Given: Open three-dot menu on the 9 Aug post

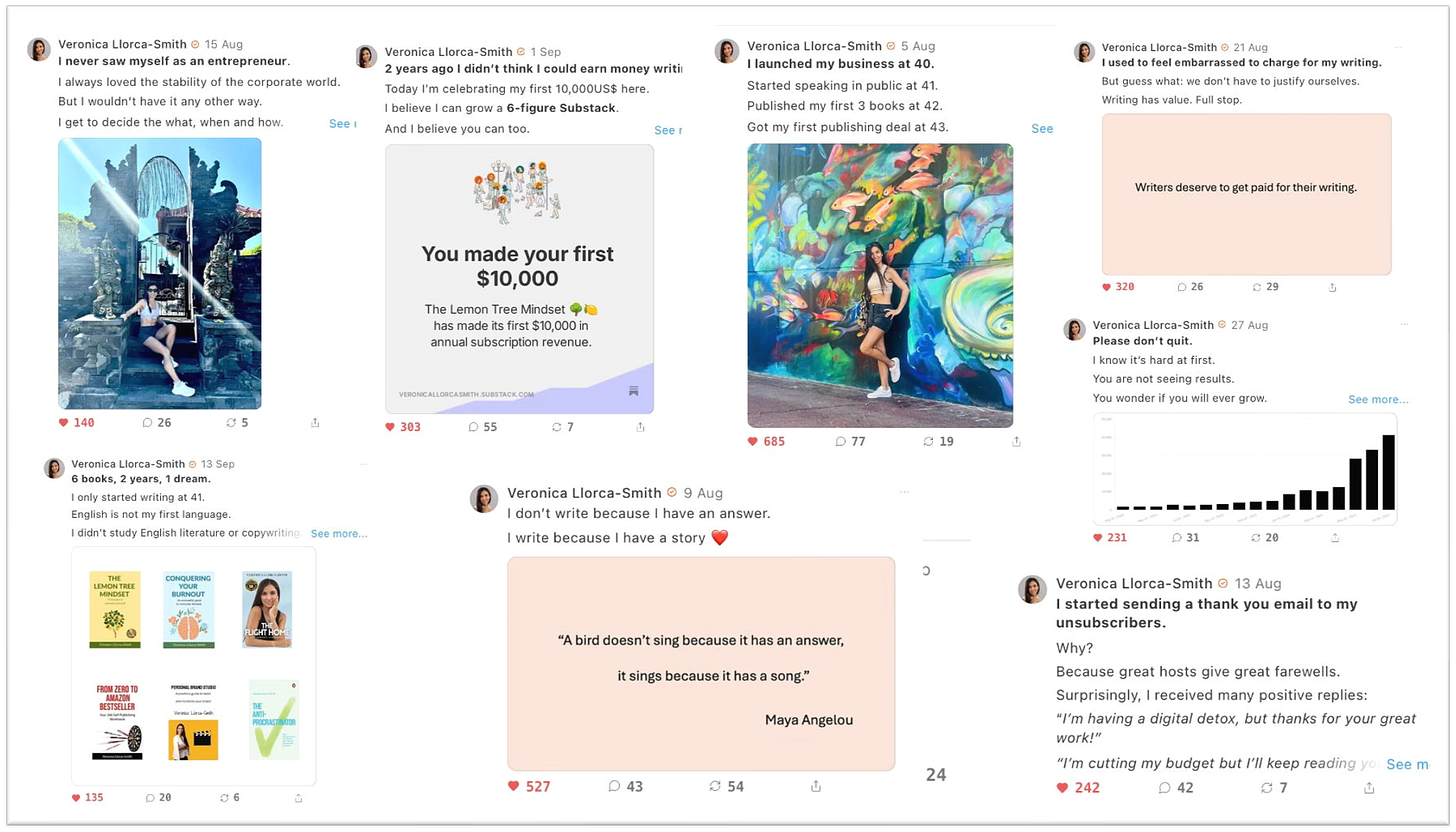Looking at the screenshot, I should (x=904, y=492).
